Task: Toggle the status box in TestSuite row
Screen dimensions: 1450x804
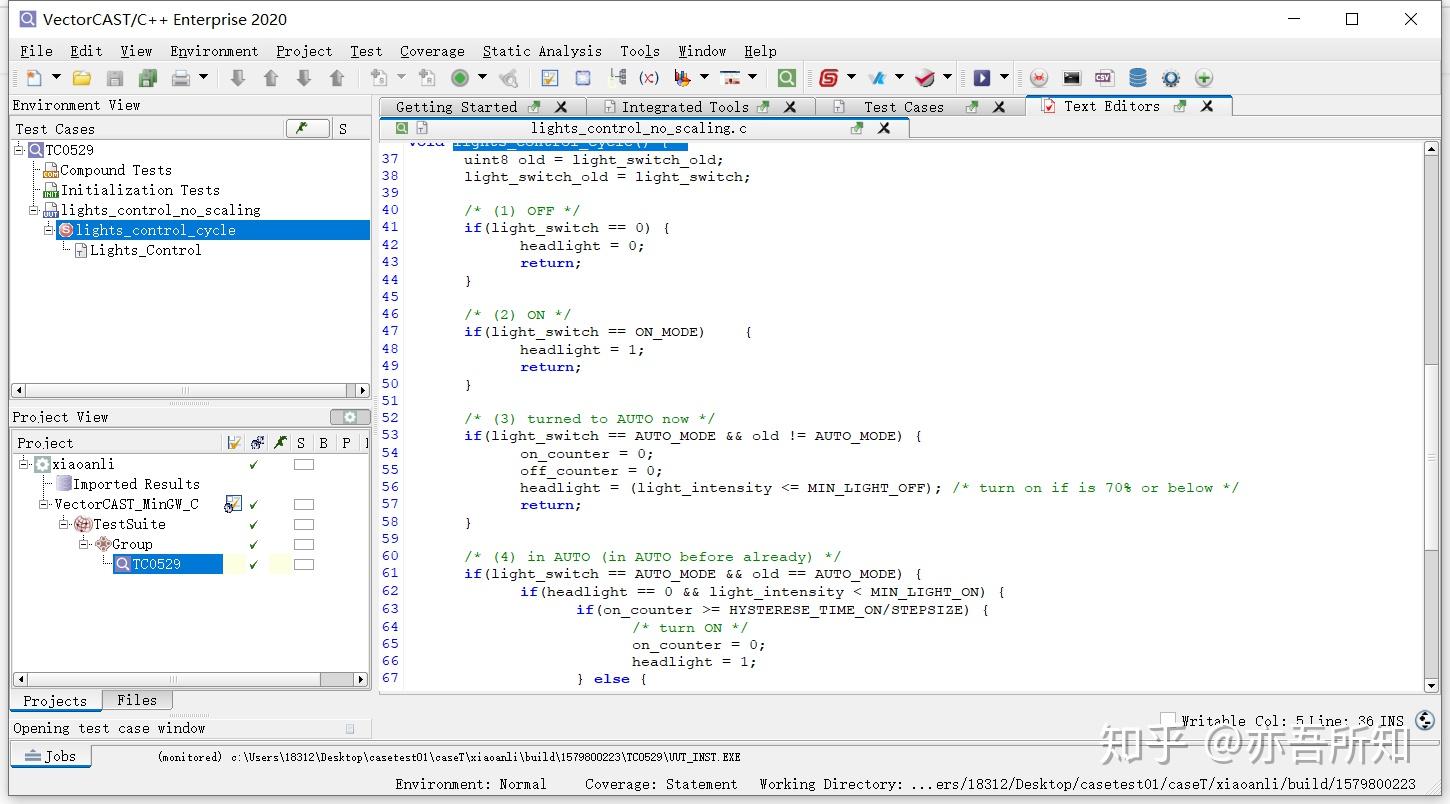Action: (x=303, y=525)
